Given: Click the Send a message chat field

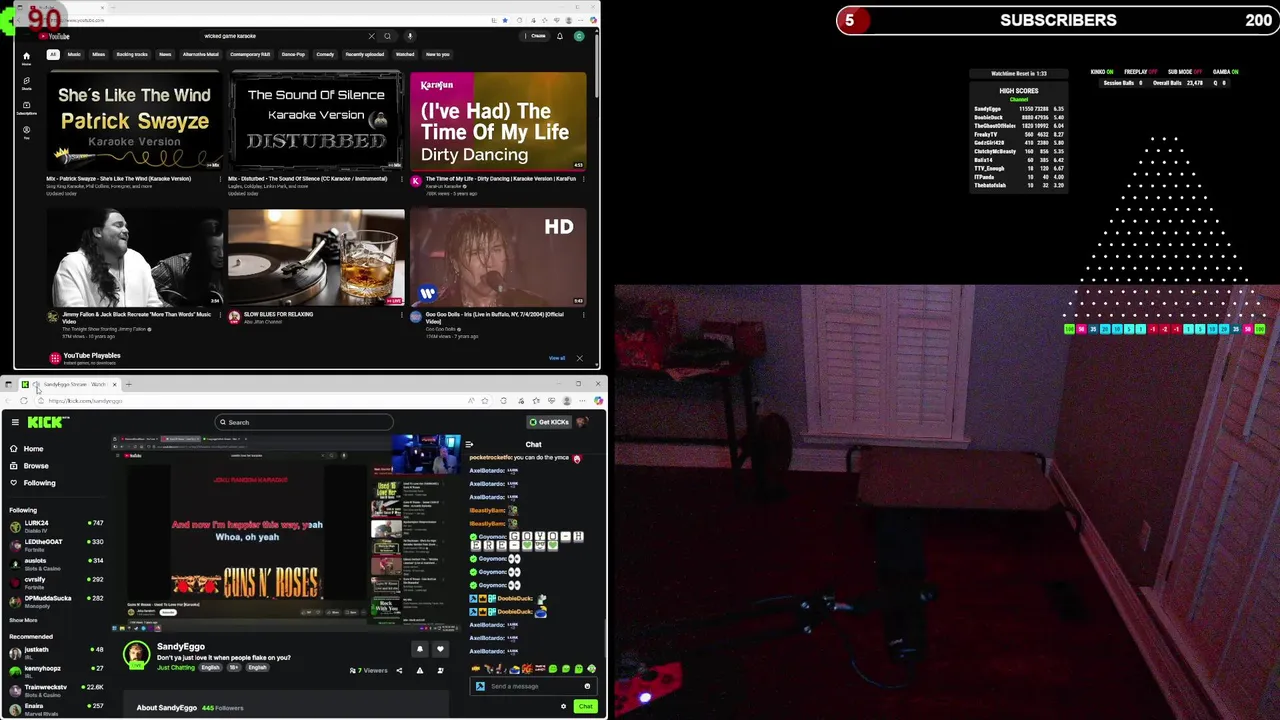Looking at the screenshot, I should tap(533, 686).
